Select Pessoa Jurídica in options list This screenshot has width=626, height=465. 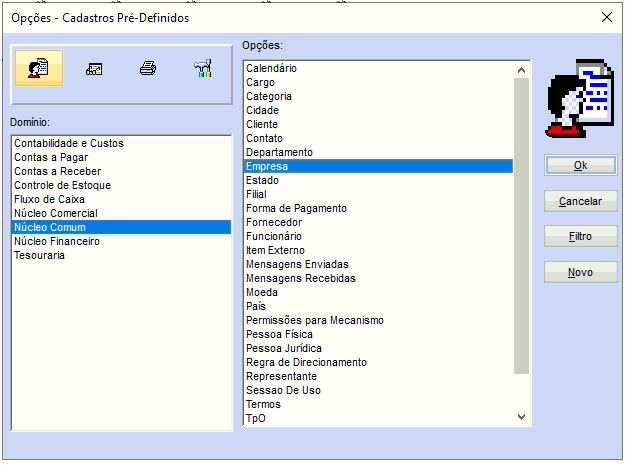click(x=284, y=348)
